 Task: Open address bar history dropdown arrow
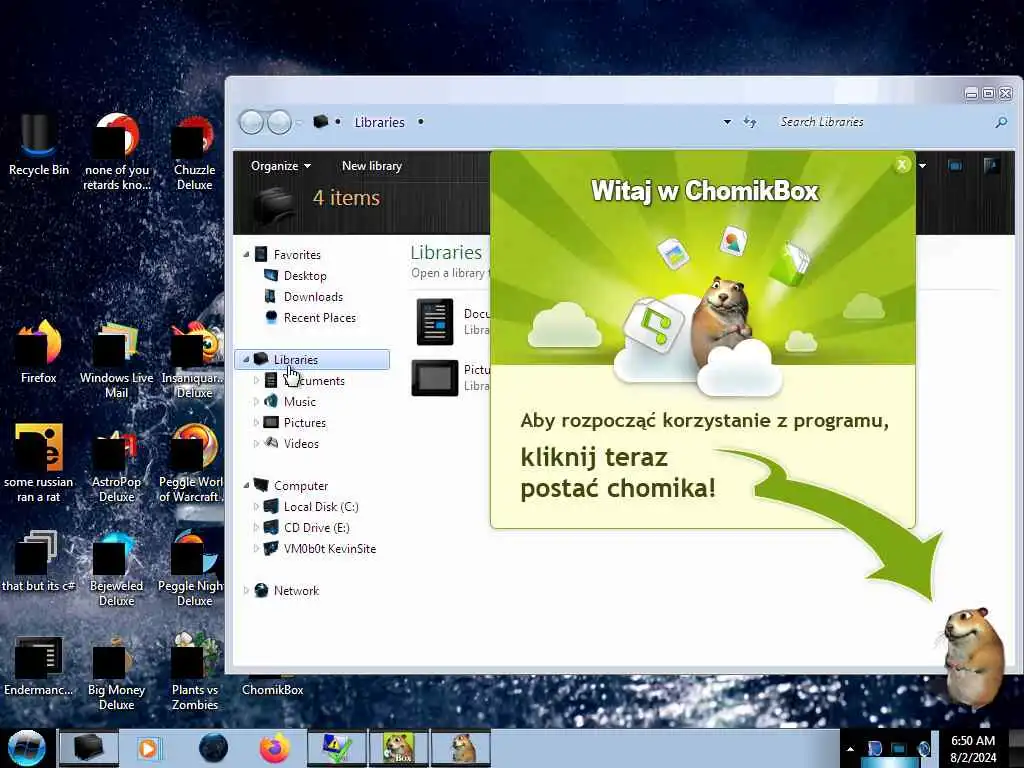[727, 122]
